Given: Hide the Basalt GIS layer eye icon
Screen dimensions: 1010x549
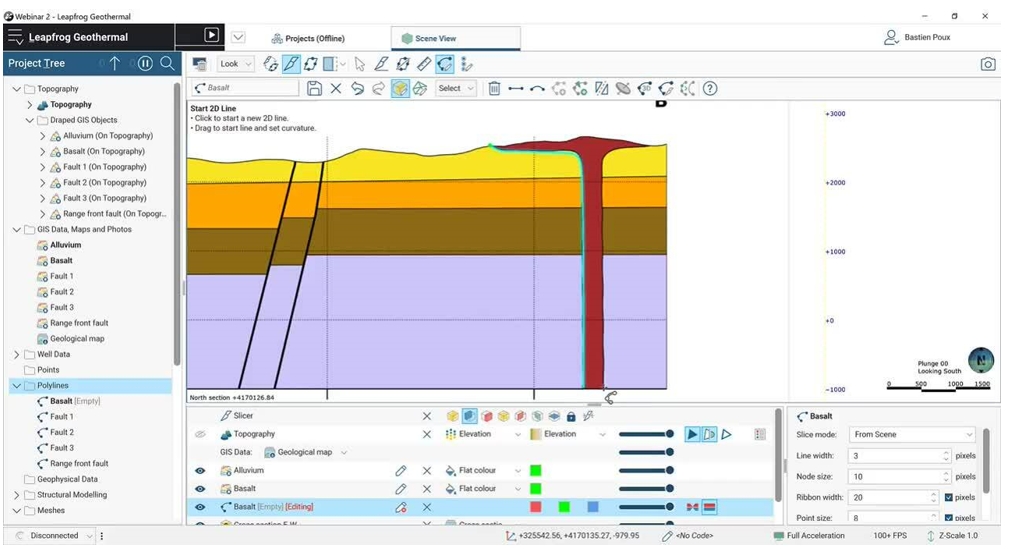Looking at the screenshot, I should [x=200, y=488].
